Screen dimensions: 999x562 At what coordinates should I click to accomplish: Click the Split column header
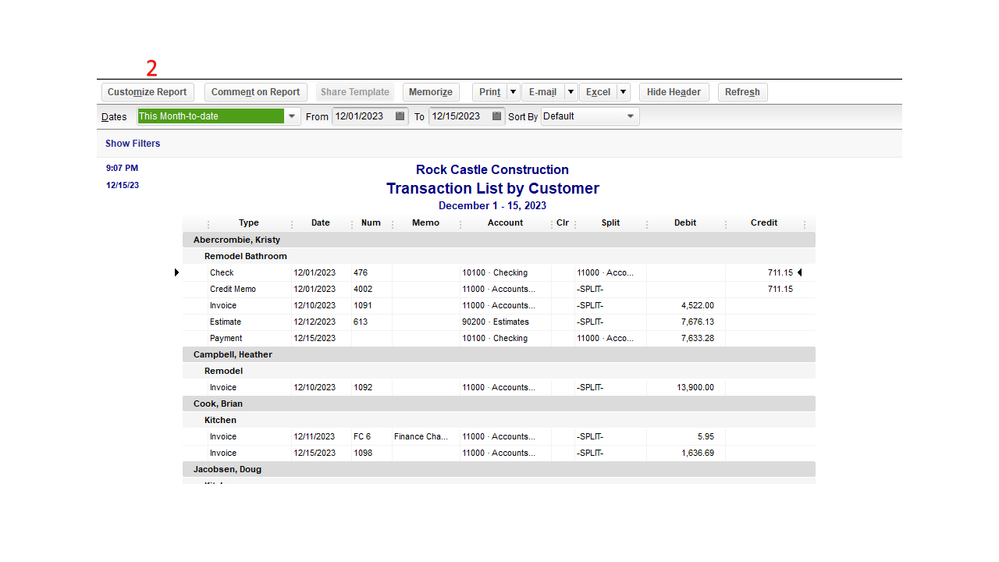pyautogui.click(x=610, y=223)
